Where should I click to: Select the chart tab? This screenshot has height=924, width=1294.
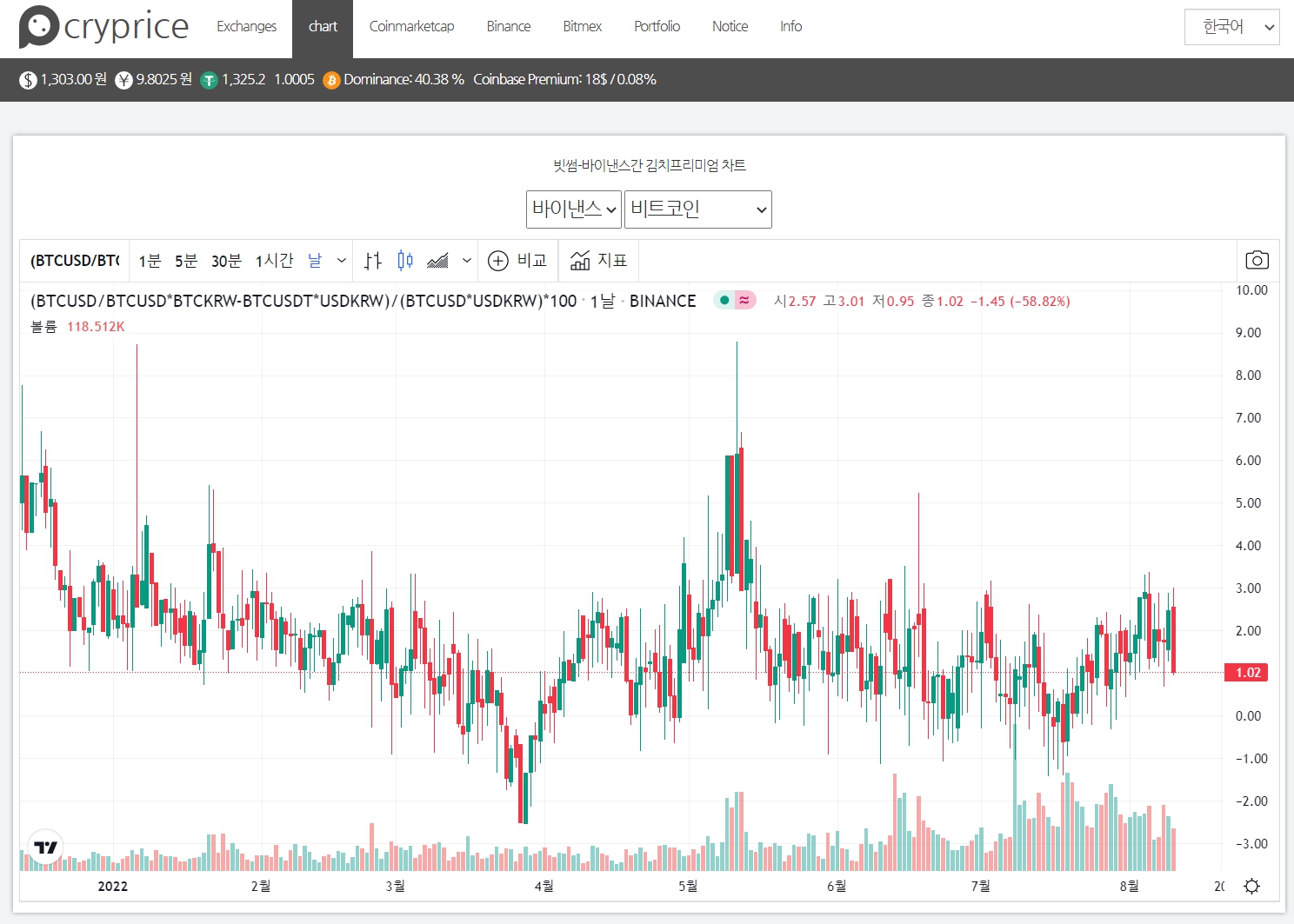323,27
